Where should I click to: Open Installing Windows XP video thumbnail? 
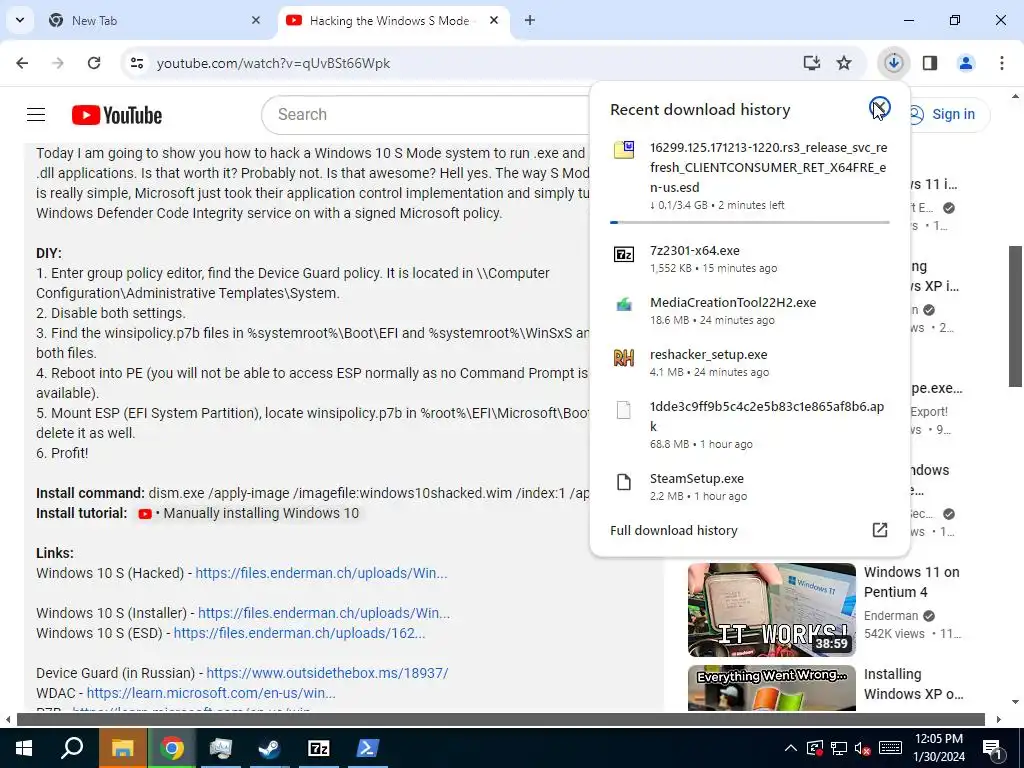click(x=771, y=688)
